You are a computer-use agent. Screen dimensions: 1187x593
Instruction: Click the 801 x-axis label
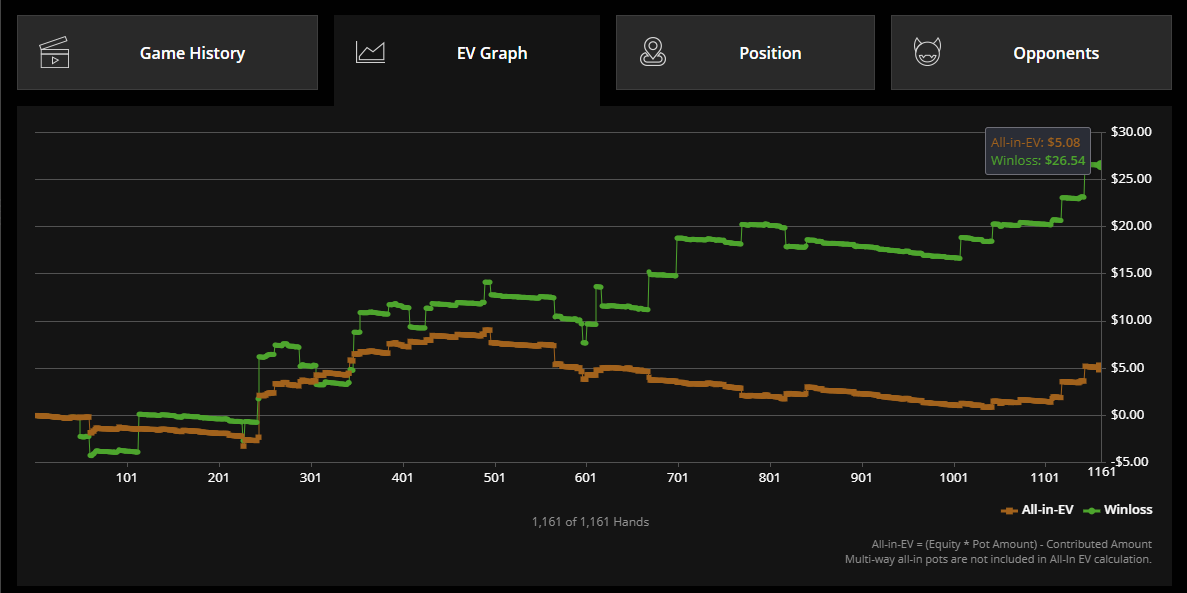click(770, 478)
